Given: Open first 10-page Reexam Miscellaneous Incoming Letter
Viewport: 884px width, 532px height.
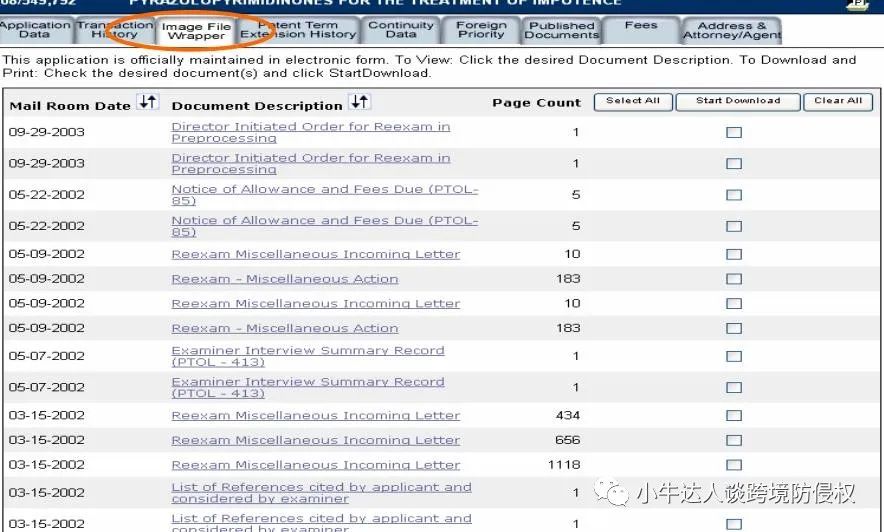Looking at the screenshot, I should point(316,255).
